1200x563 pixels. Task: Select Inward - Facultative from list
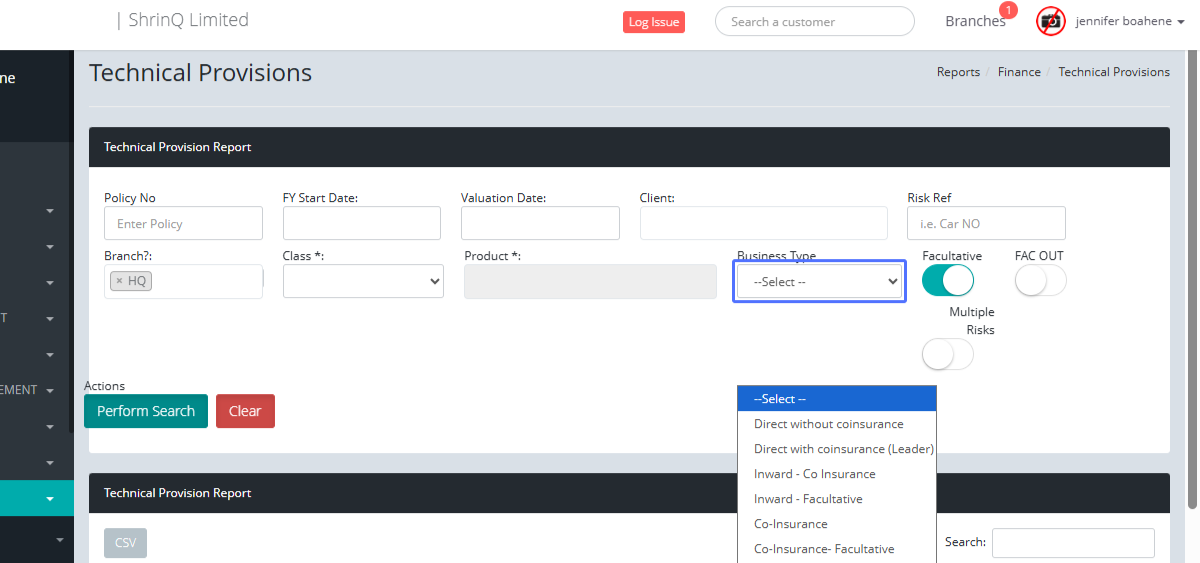tap(808, 499)
